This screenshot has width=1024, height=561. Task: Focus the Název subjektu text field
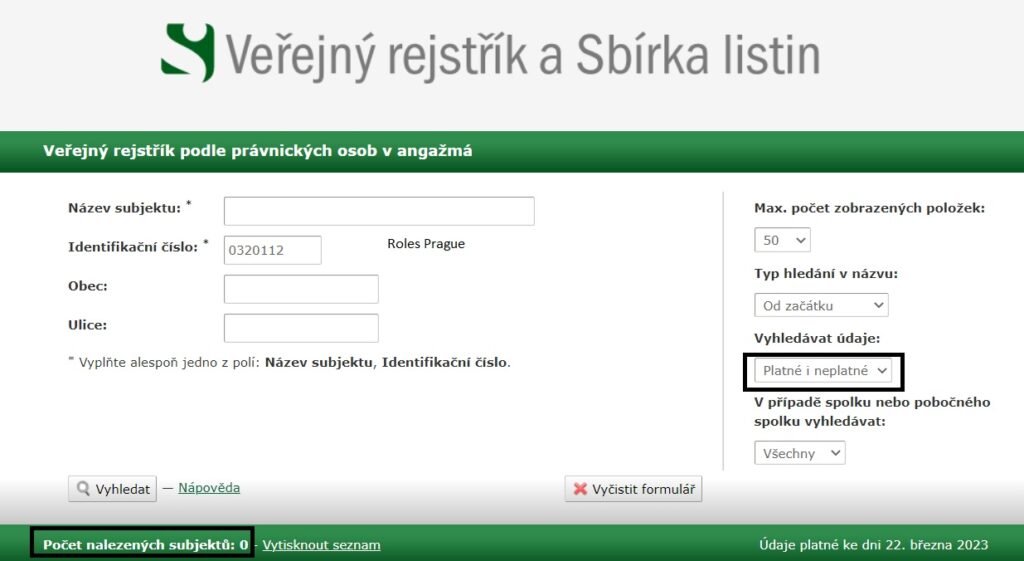(379, 211)
